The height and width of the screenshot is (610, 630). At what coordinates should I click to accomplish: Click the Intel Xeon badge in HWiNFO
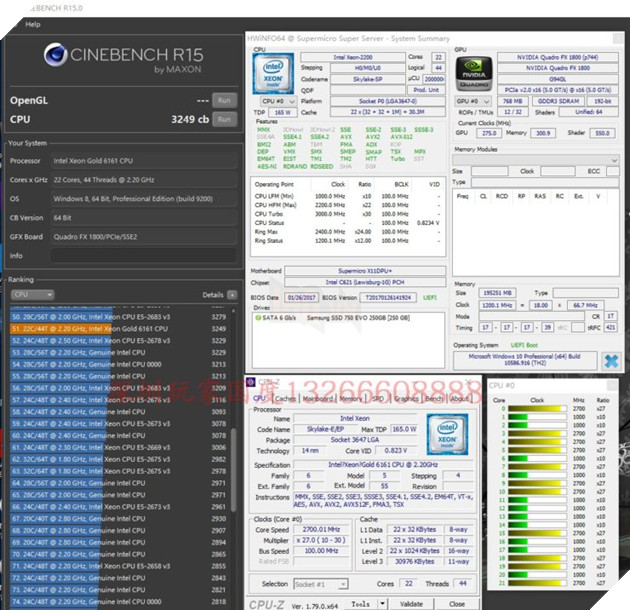coord(273,74)
